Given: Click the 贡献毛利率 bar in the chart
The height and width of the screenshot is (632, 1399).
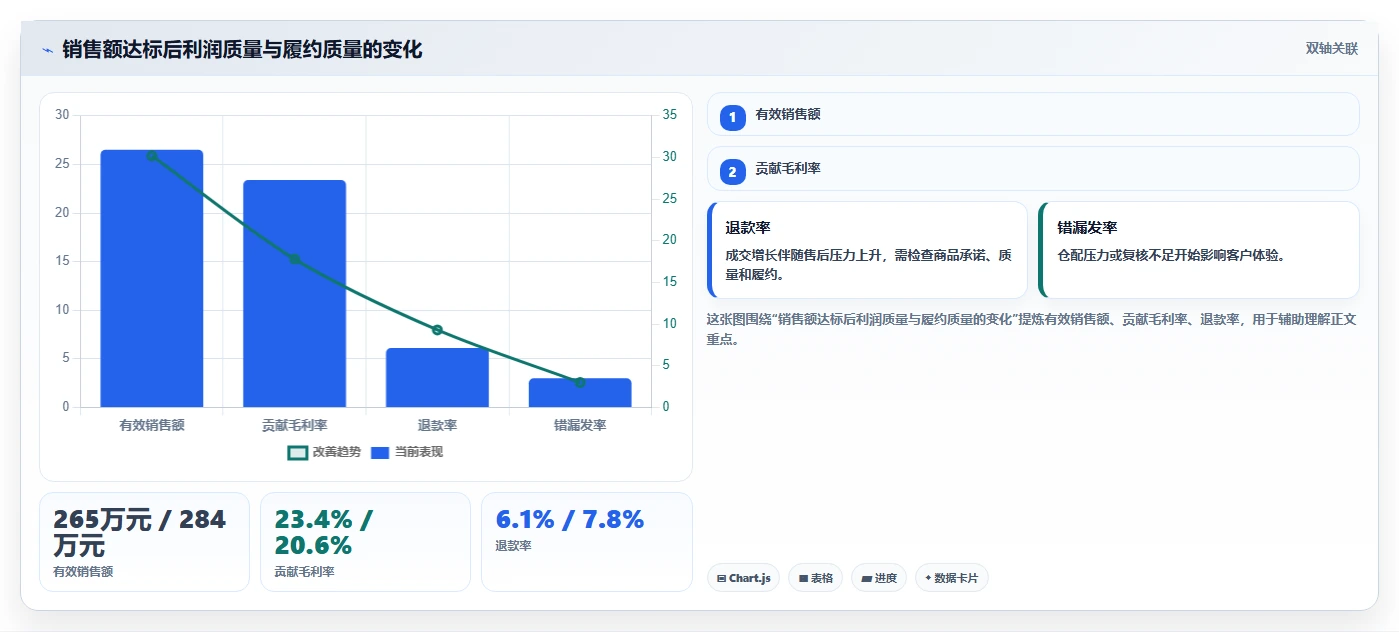Looking at the screenshot, I should point(294,294).
